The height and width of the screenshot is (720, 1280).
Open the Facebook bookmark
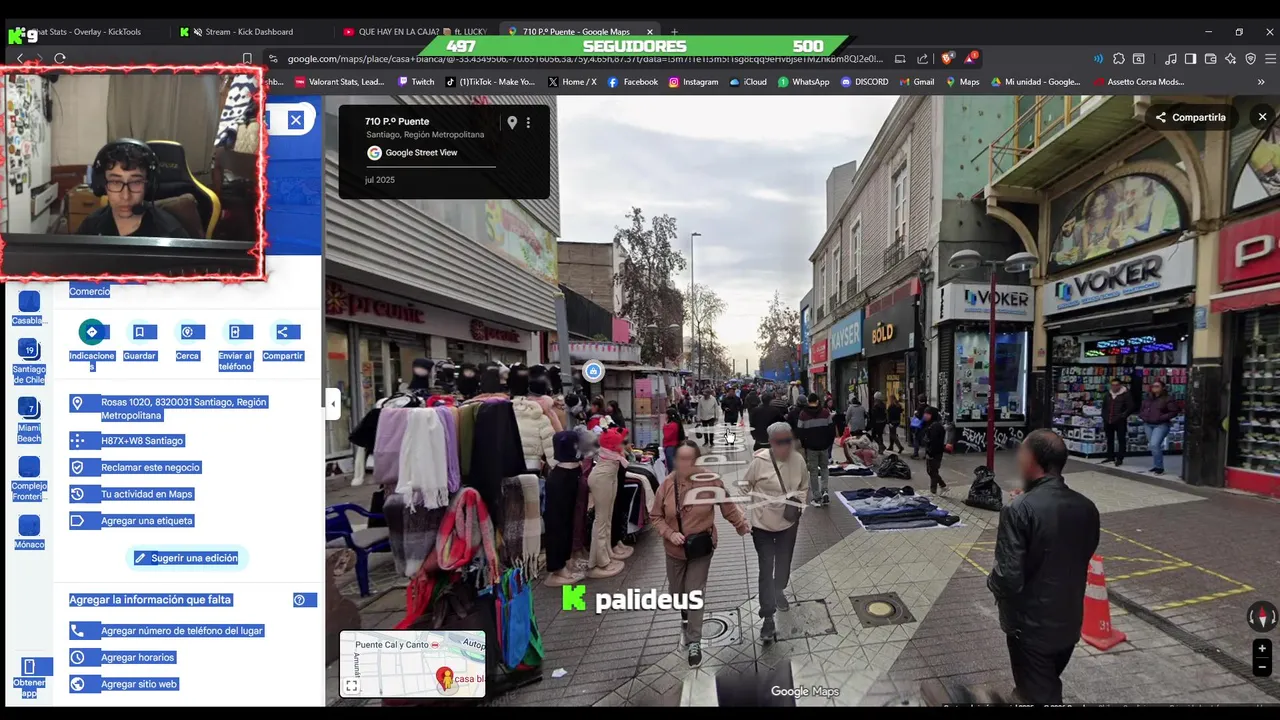tap(633, 82)
